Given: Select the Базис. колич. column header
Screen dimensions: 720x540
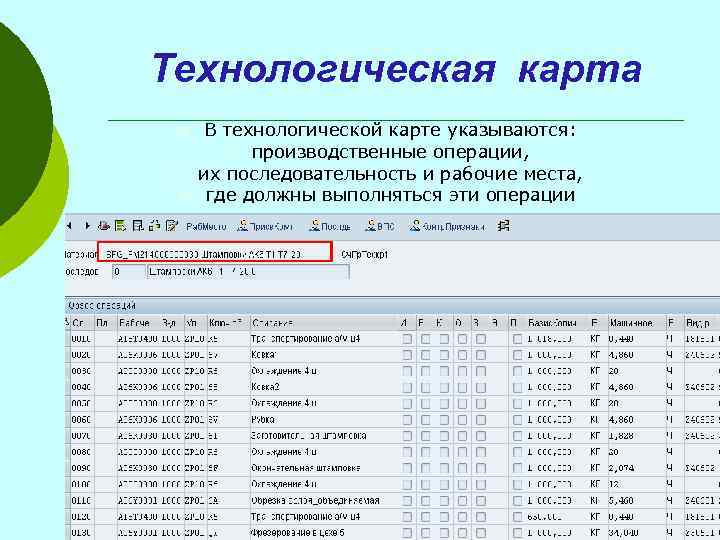Looking at the screenshot, I should pos(556,323).
